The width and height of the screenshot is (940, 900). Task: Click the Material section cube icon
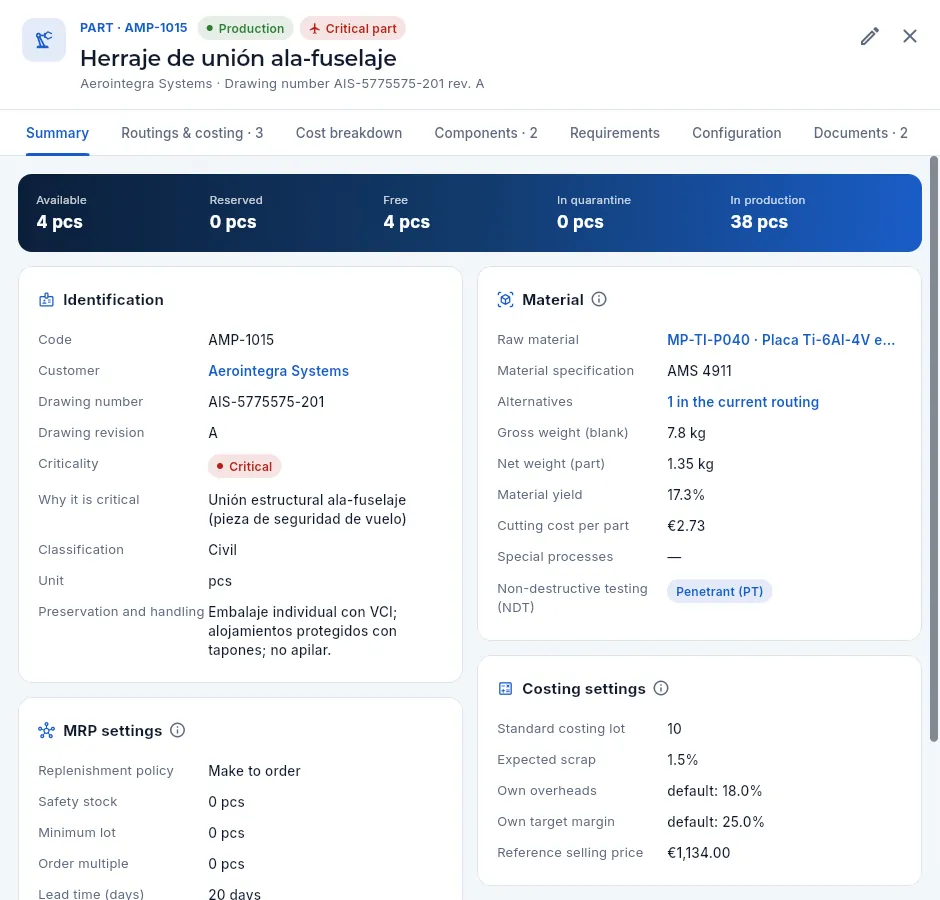click(x=505, y=300)
